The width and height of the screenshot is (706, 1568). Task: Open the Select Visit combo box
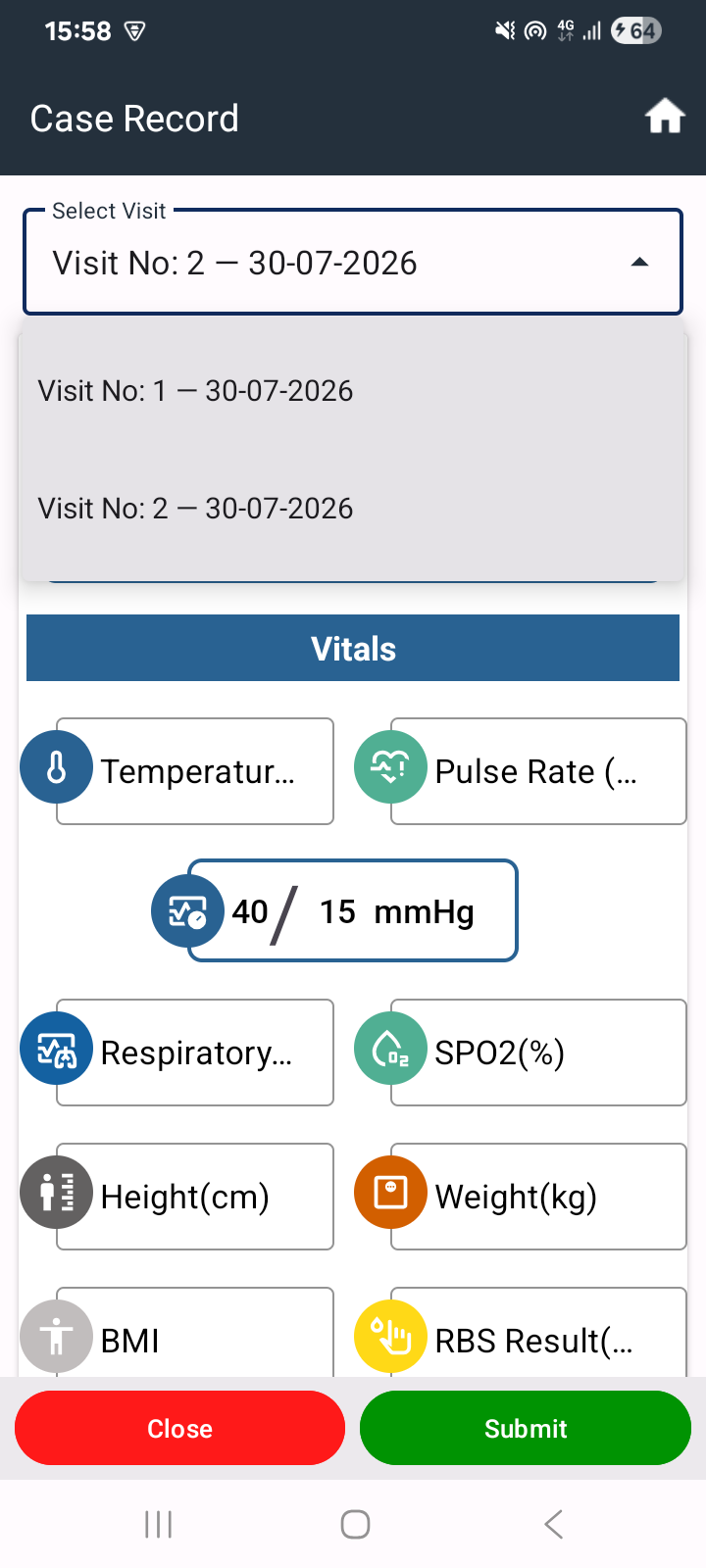(353, 262)
